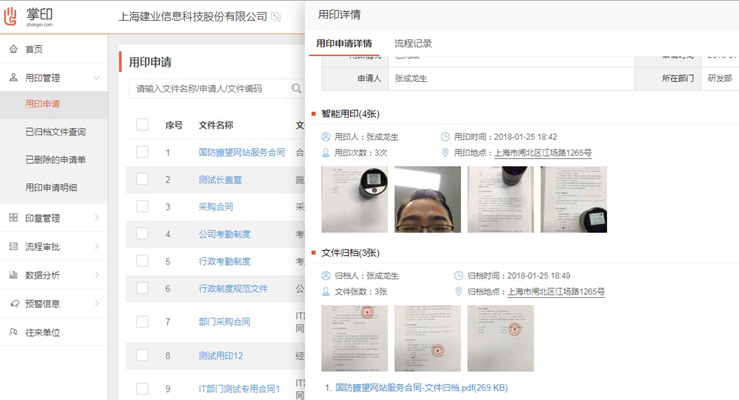Image resolution: width=739 pixels, height=400 pixels.
Task: Click the 印章管理 seal icon
Action: pyautogui.click(x=13, y=218)
